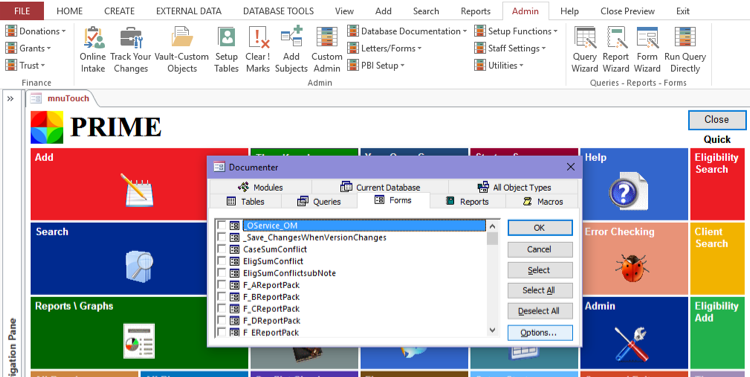This screenshot has width=750, height=377.
Task: Tick the F_CReportPack checkbox
Action: point(222,309)
